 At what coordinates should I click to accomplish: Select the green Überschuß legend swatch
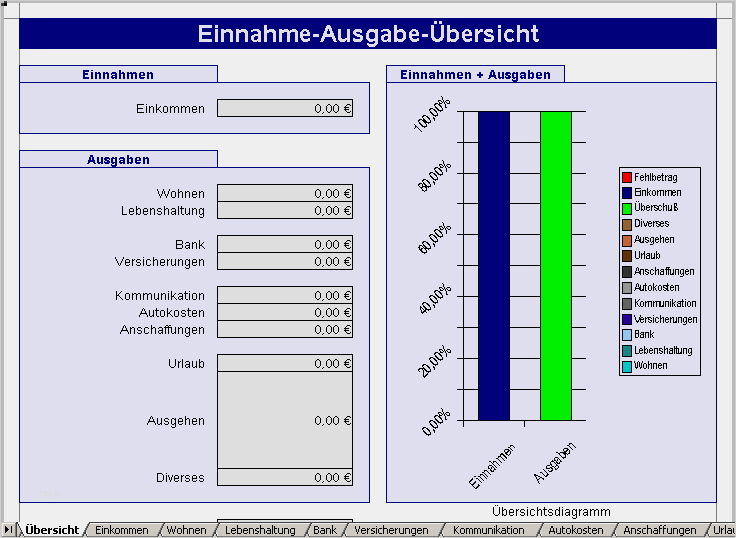627,208
